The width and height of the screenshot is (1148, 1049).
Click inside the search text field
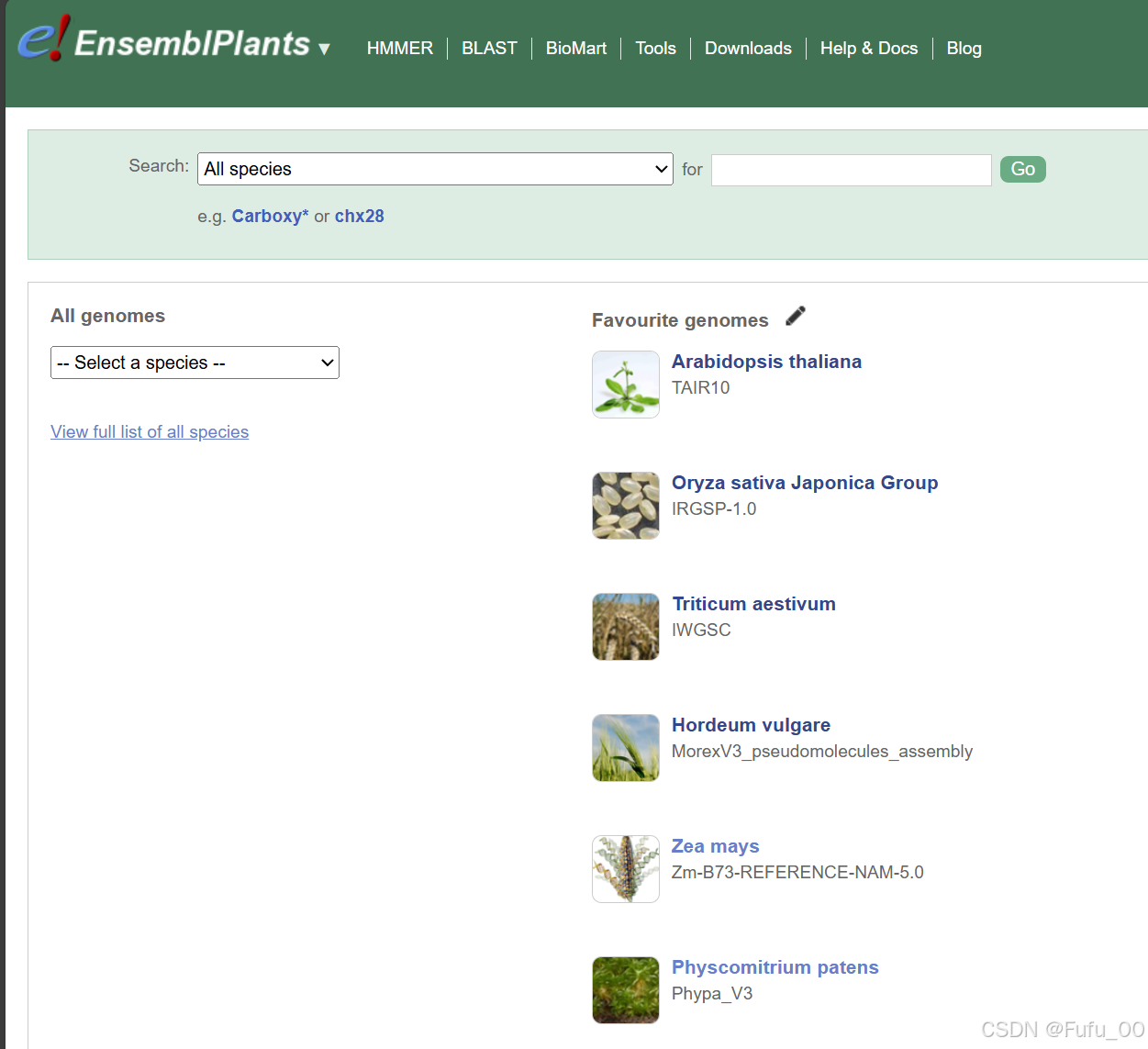(x=850, y=169)
